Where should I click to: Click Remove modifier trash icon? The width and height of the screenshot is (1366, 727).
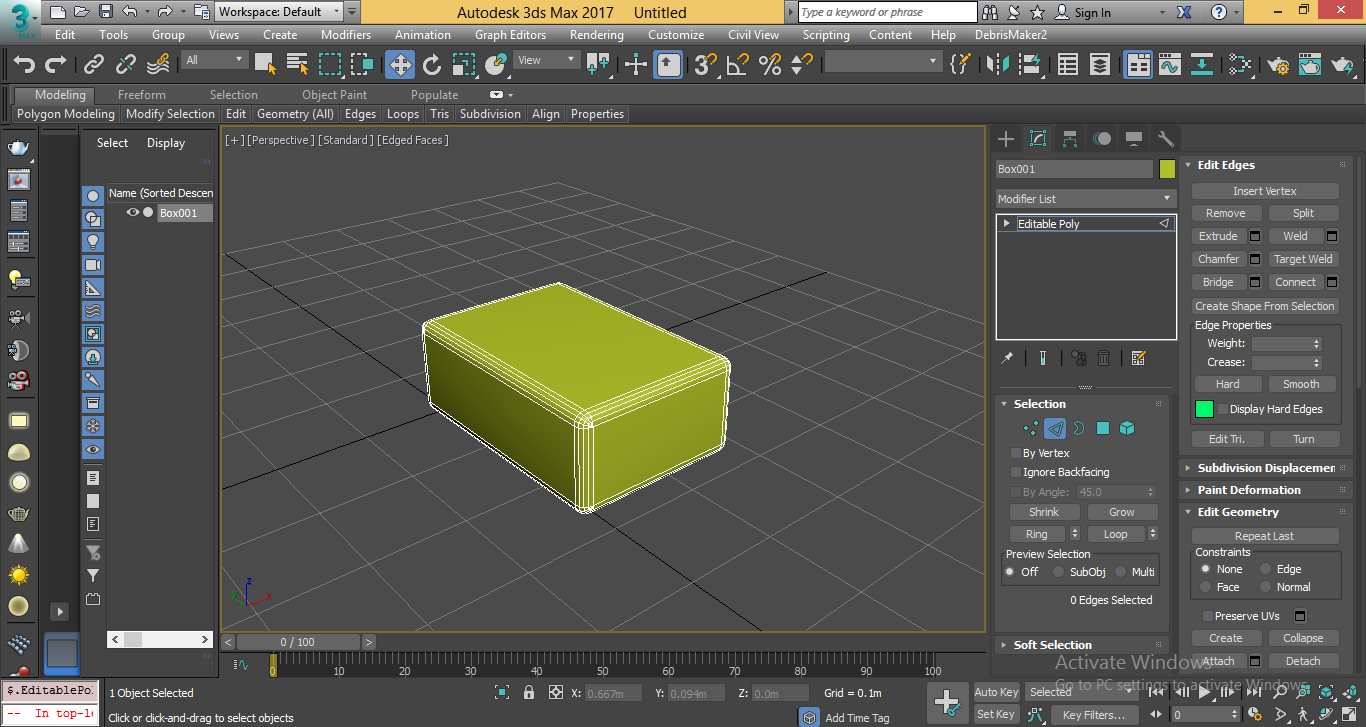pos(1104,358)
